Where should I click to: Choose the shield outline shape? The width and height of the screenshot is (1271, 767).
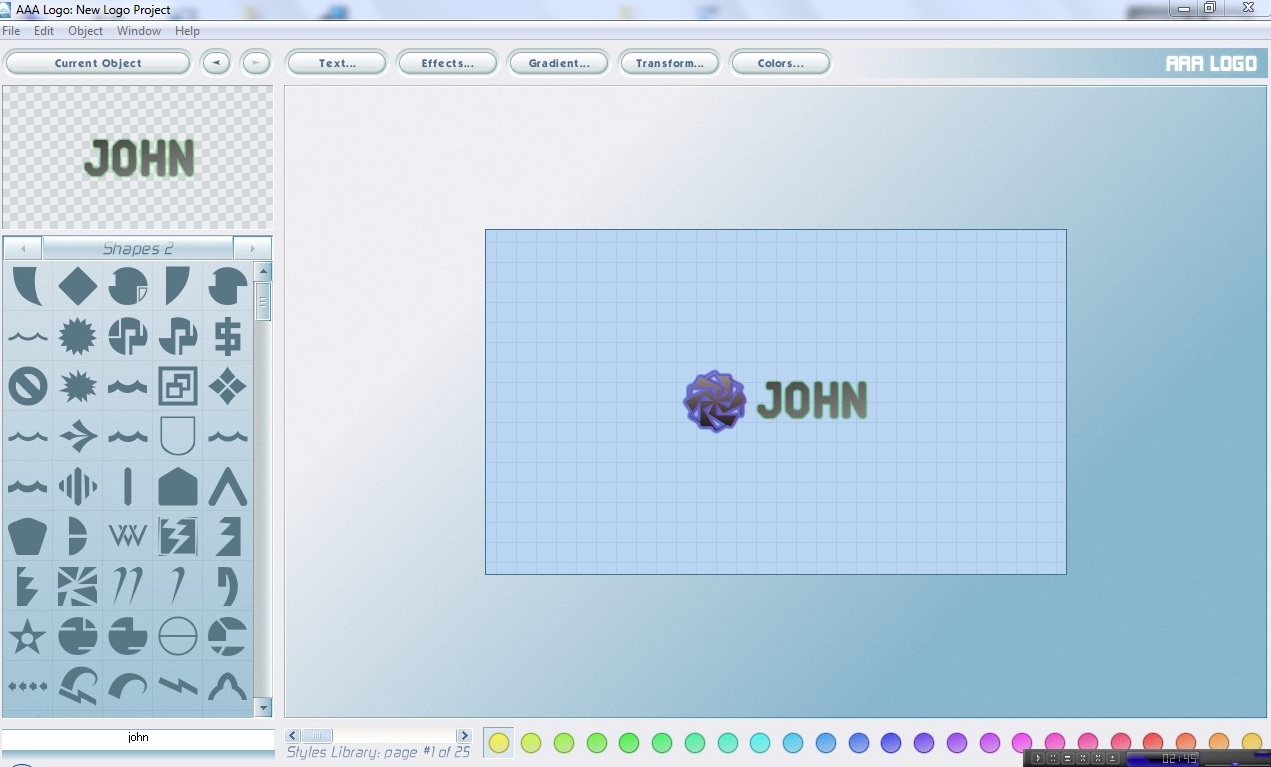pyautogui.click(x=178, y=436)
